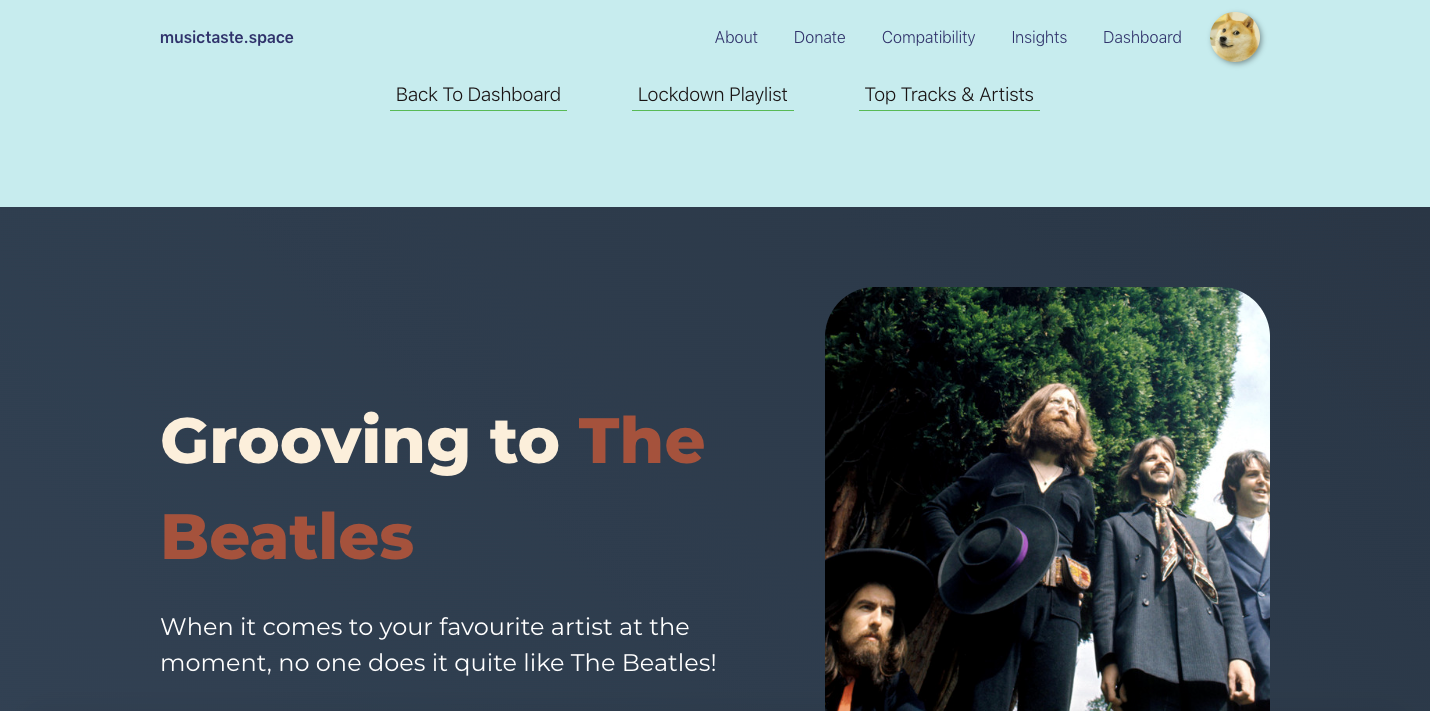Go to the Donate page
Image resolution: width=1430 pixels, height=711 pixels.
click(x=819, y=38)
